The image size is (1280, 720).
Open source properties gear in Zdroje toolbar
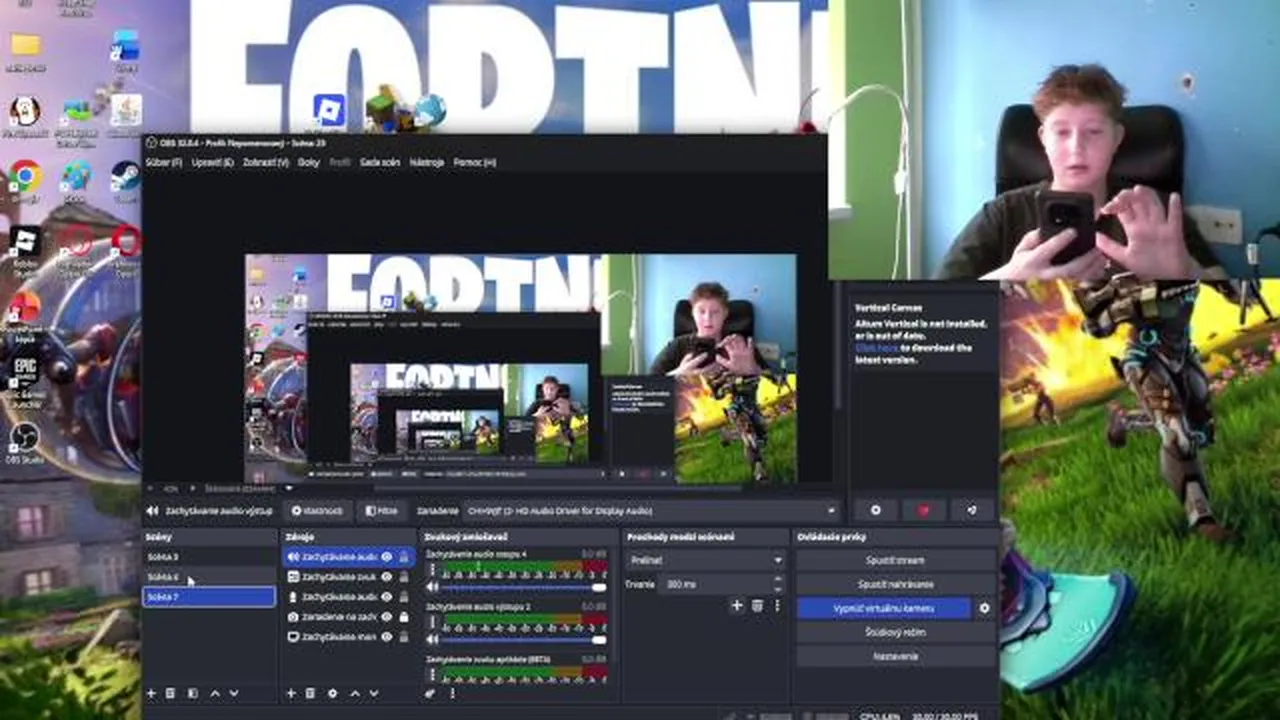point(333,693)
